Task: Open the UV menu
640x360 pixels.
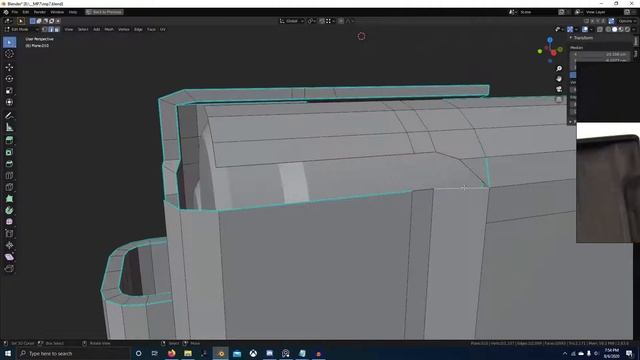Action: (163, 29)
